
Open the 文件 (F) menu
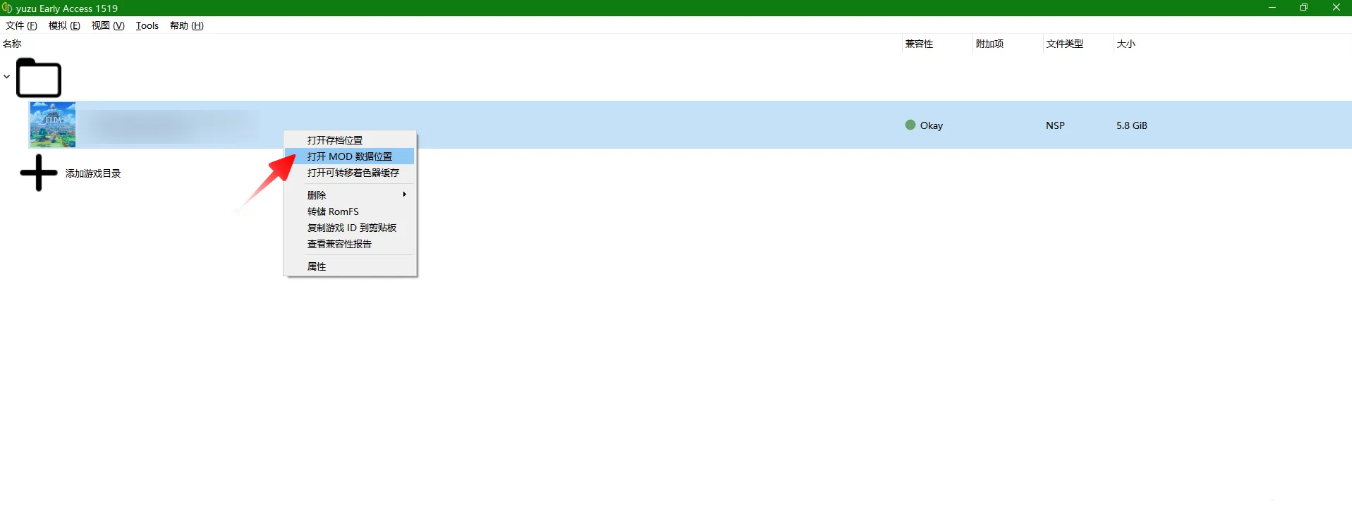tap(21, 26)
